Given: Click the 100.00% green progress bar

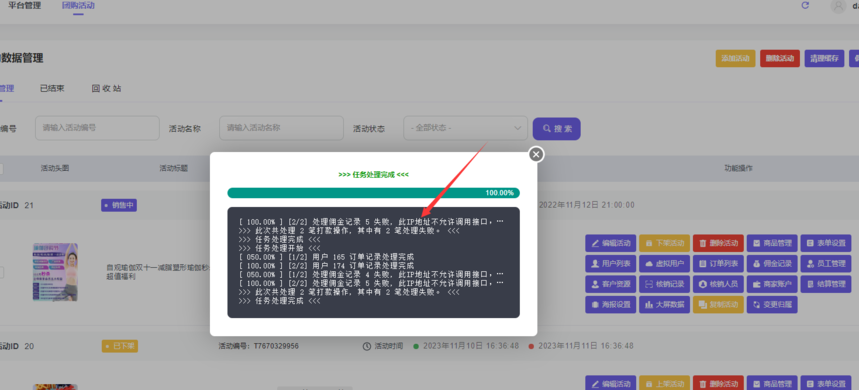Looking at the screenshot, I should (x=374, y=193).
